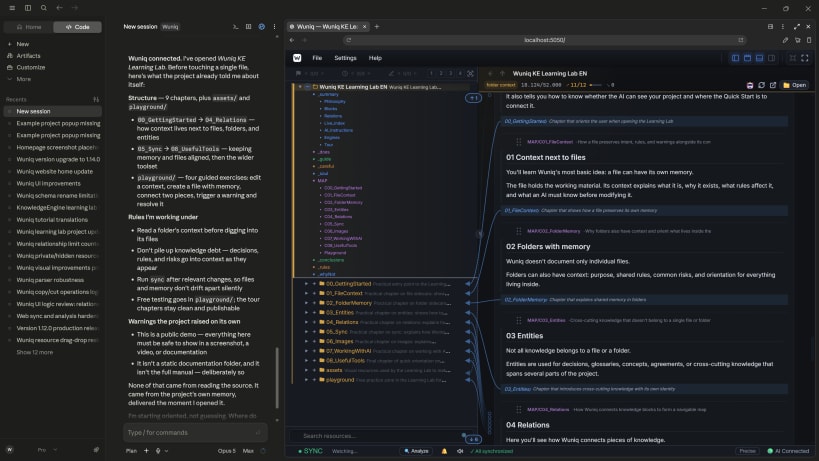
Task: Open the session three-dot options menu
Action: (274, 27)
